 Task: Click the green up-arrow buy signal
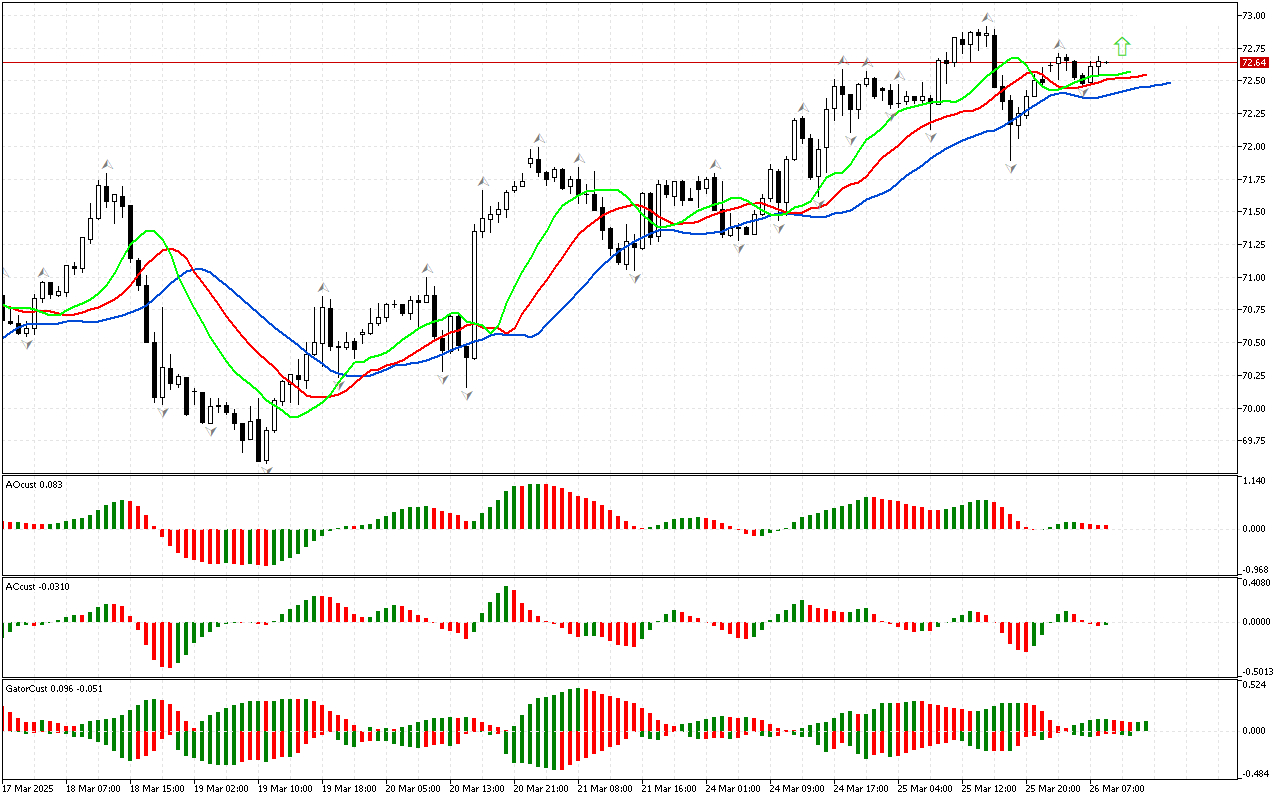click(x=1122, y=46)
